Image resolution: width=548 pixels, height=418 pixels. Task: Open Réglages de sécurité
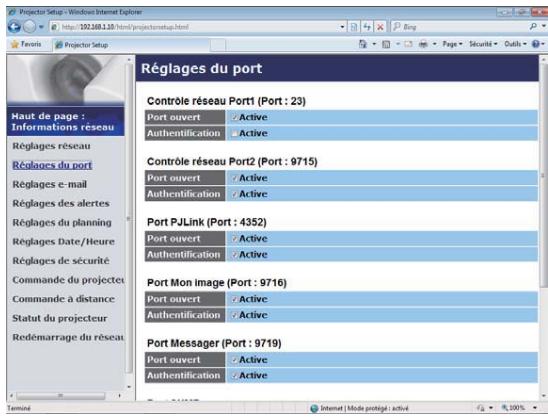click(x=61, y=261)
